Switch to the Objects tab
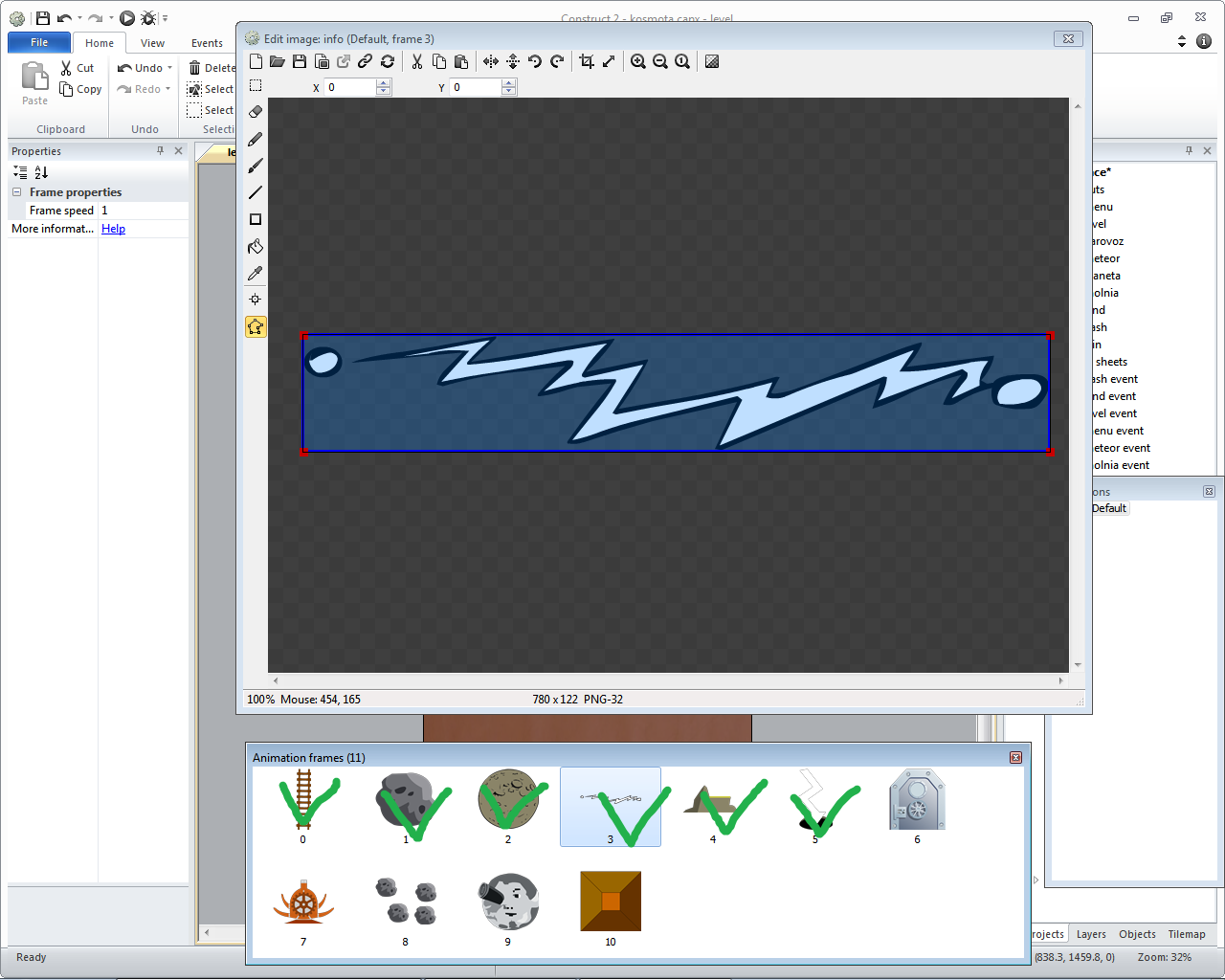 (x=1137, y=934)
